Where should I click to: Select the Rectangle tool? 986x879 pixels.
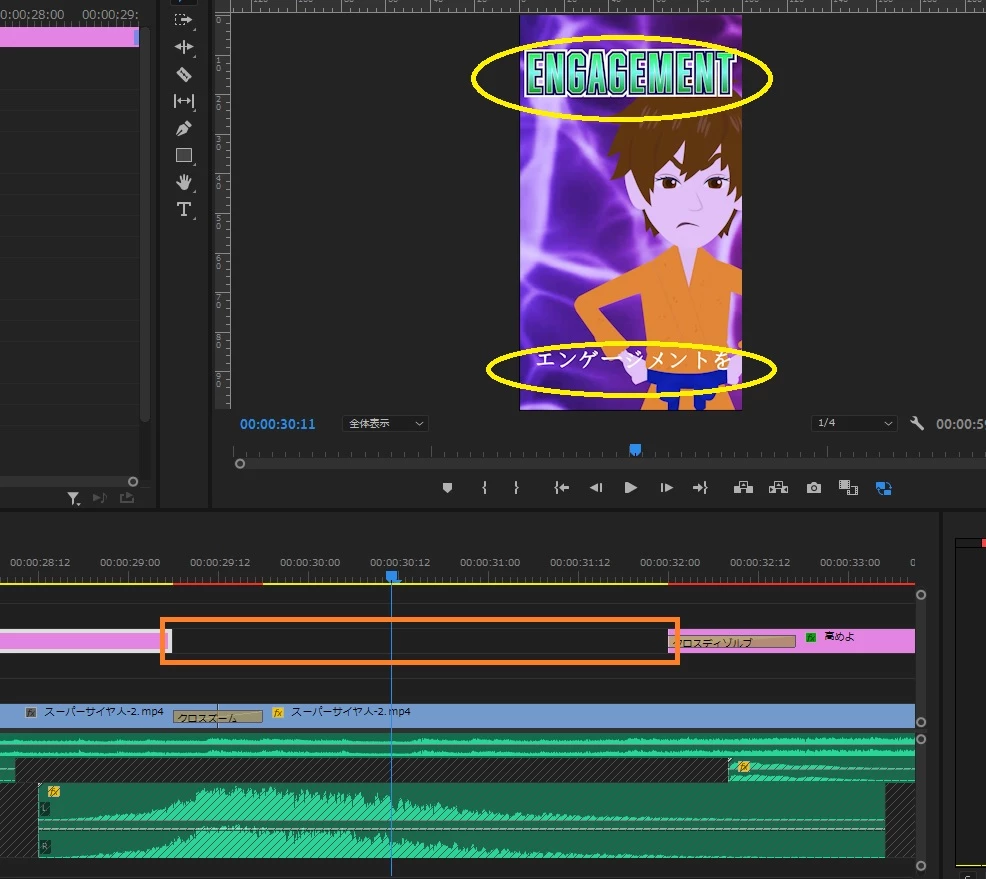coord(184,155)
